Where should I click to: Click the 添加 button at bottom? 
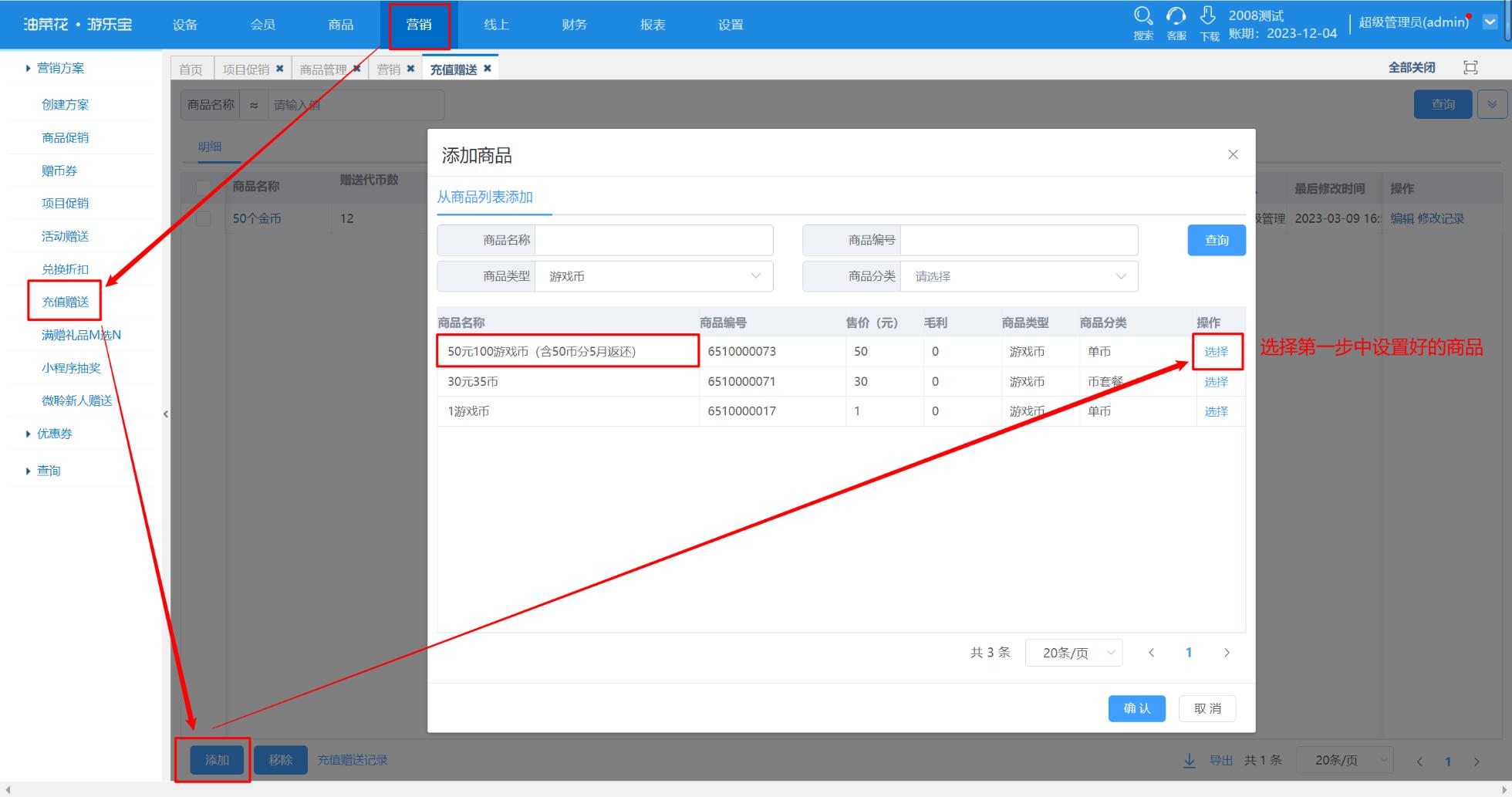click(x=217, y=760)
